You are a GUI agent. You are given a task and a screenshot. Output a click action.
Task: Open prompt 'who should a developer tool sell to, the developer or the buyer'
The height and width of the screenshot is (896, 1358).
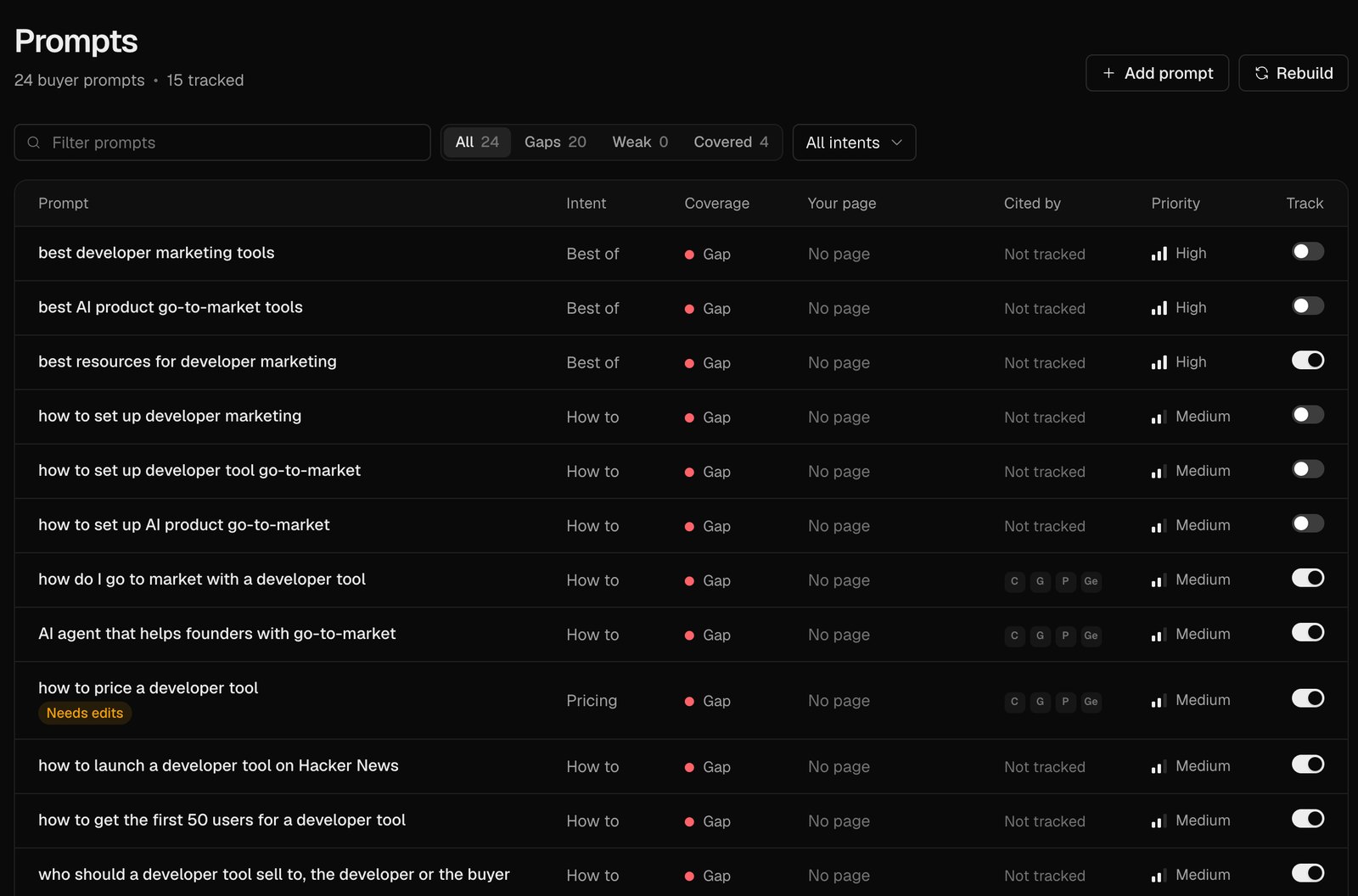pos(274,874)
